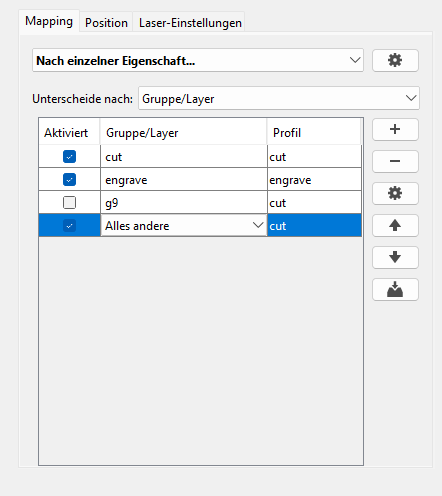Screen dimensions: 442x496
Task: Move selected row up with arrow
Action: click(x=395, y=225)
